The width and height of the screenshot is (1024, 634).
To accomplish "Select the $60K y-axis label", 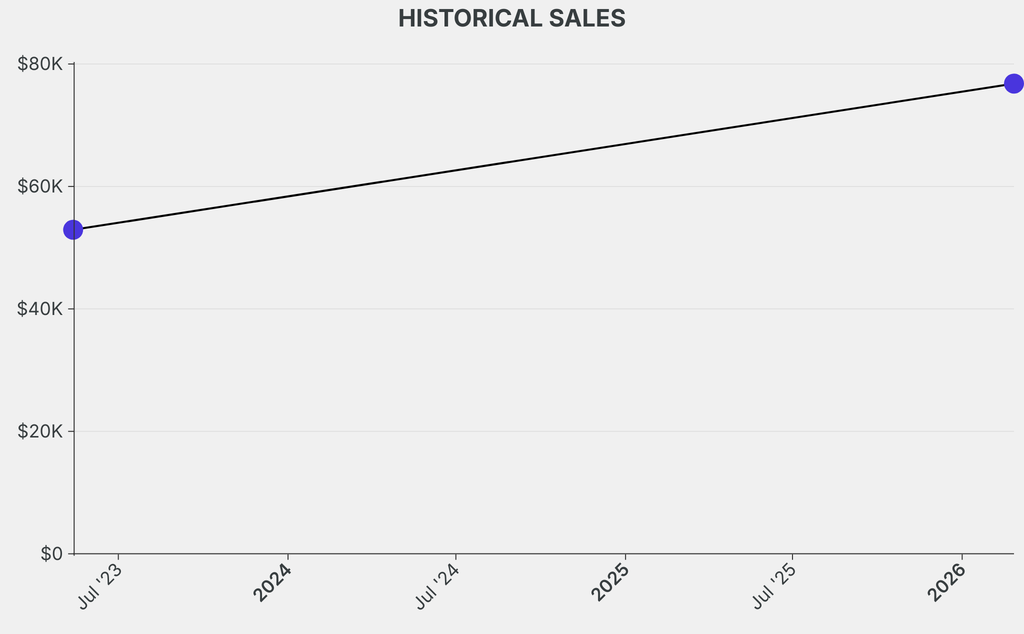I will click(40, 187).
